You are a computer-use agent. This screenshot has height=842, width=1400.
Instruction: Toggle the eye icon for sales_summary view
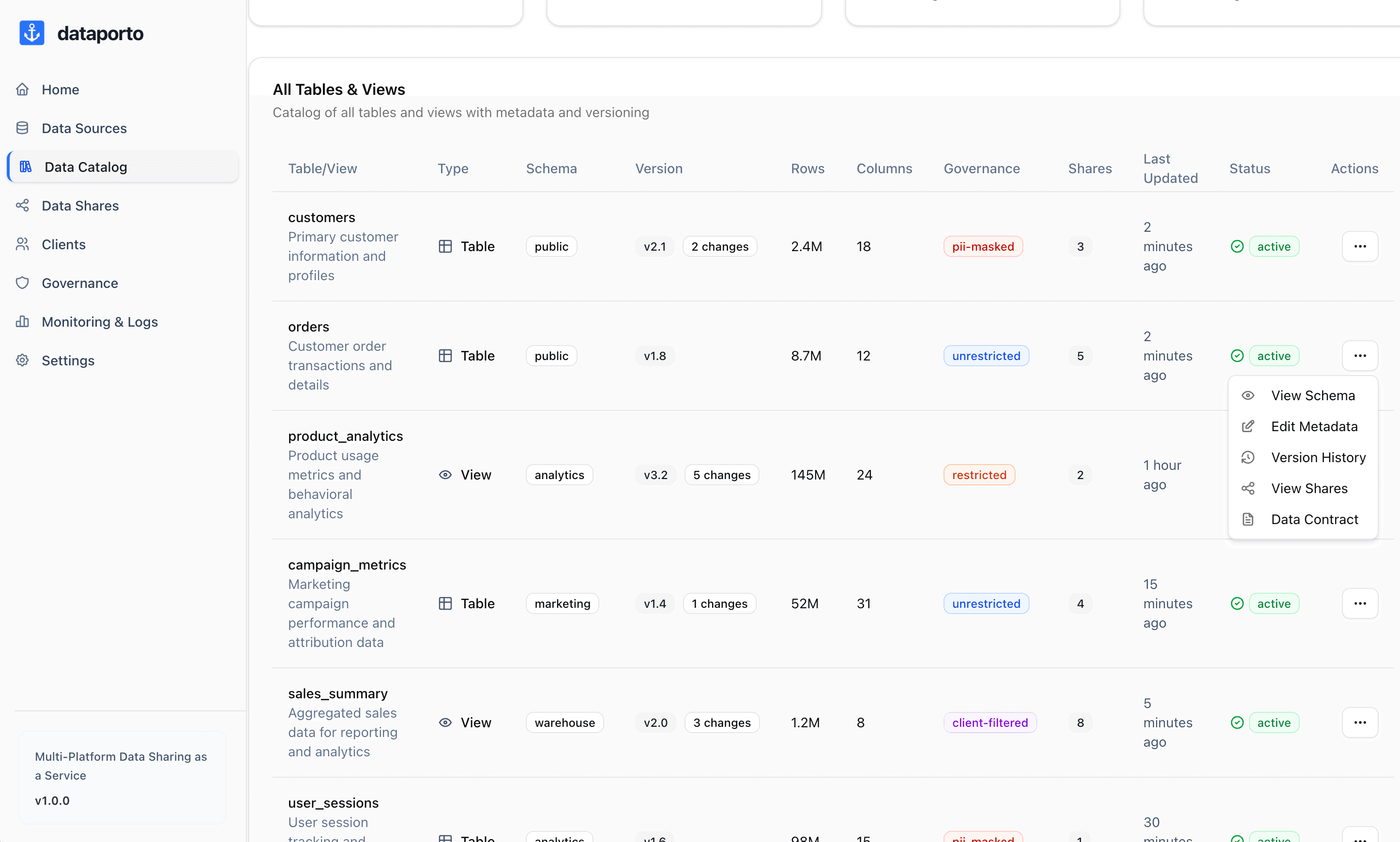pyautogui.click(x=445, y=722)
